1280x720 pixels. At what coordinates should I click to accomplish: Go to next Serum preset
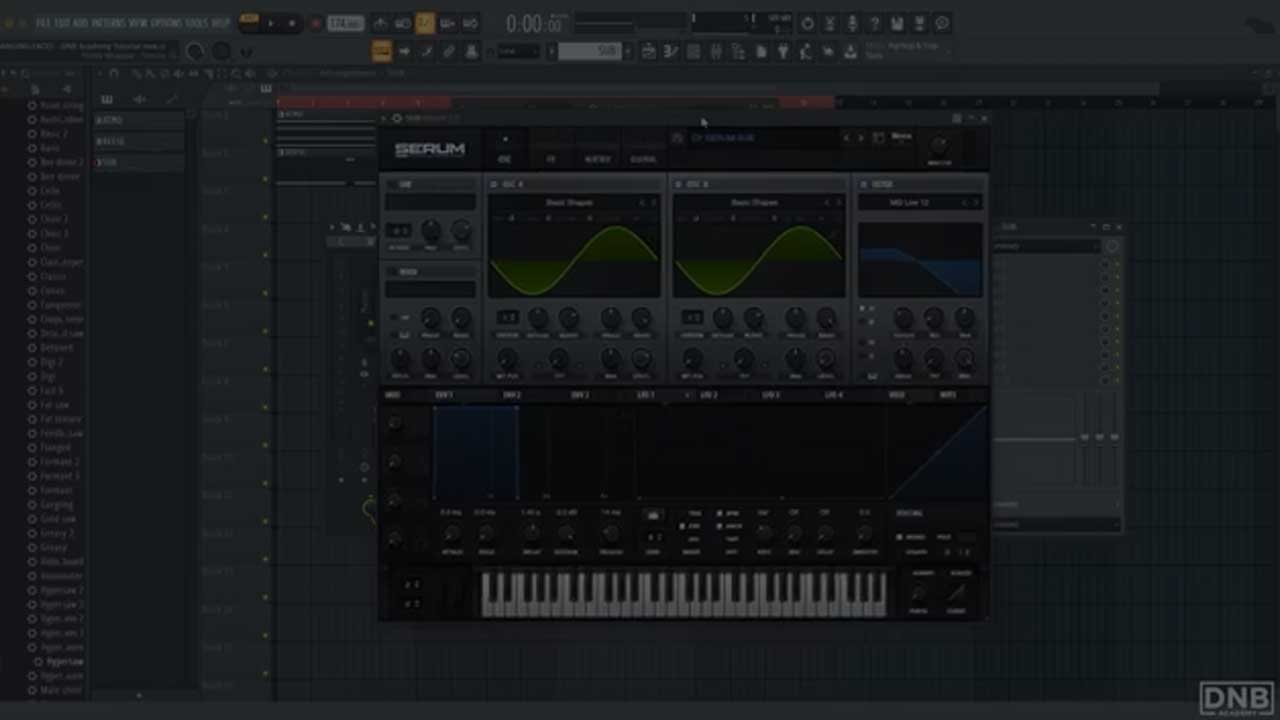point(860,138)
